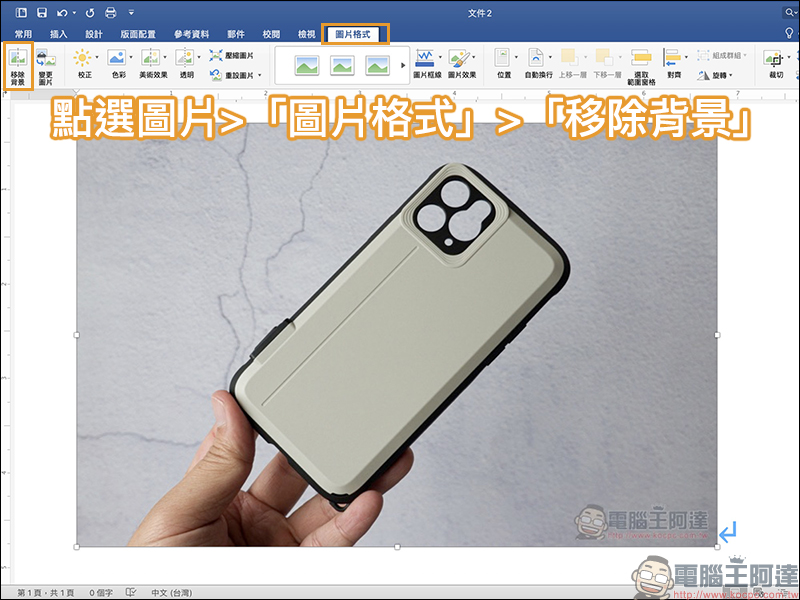Switch to the 校閱 tab
Image resolution: width=800 pixels, height=600 pixels.
[x=271, y=34]
